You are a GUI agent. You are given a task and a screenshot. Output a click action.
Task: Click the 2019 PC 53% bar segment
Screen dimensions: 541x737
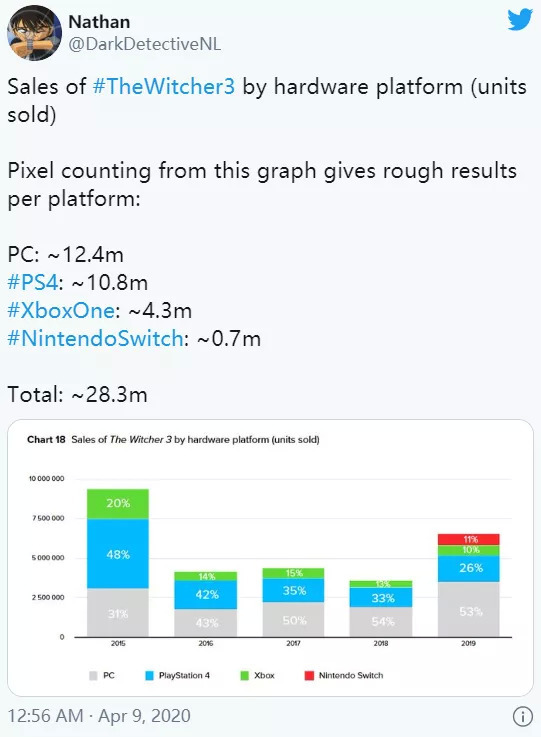469,610
